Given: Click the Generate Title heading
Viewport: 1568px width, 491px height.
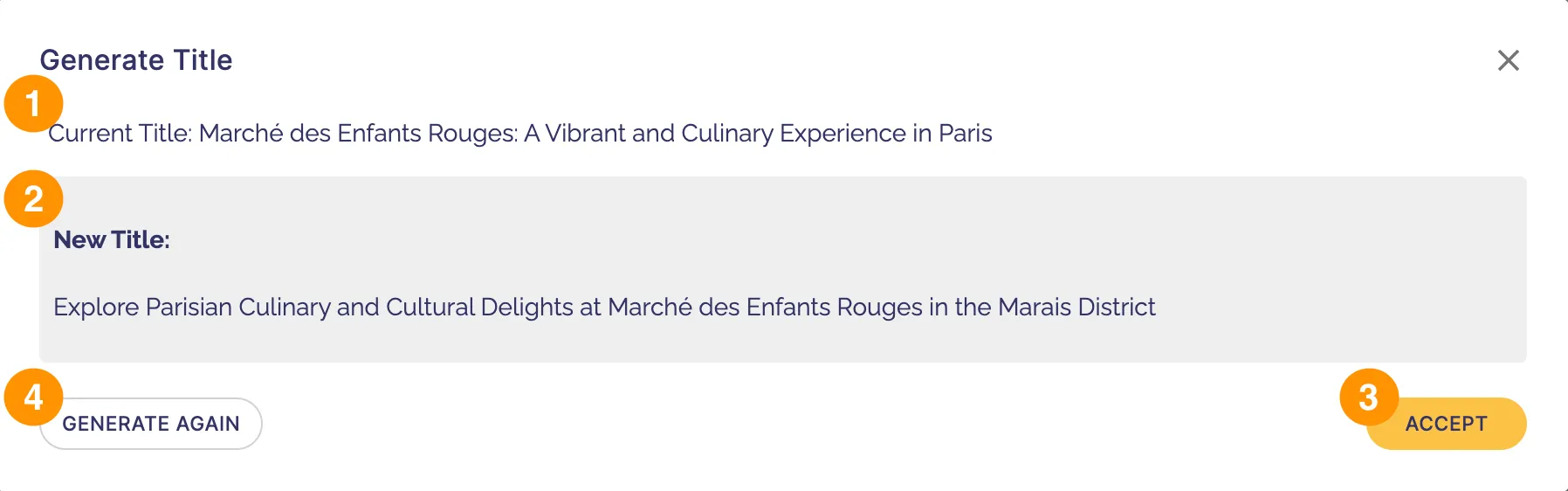Looking at the screenshot, I should point(136,60).
